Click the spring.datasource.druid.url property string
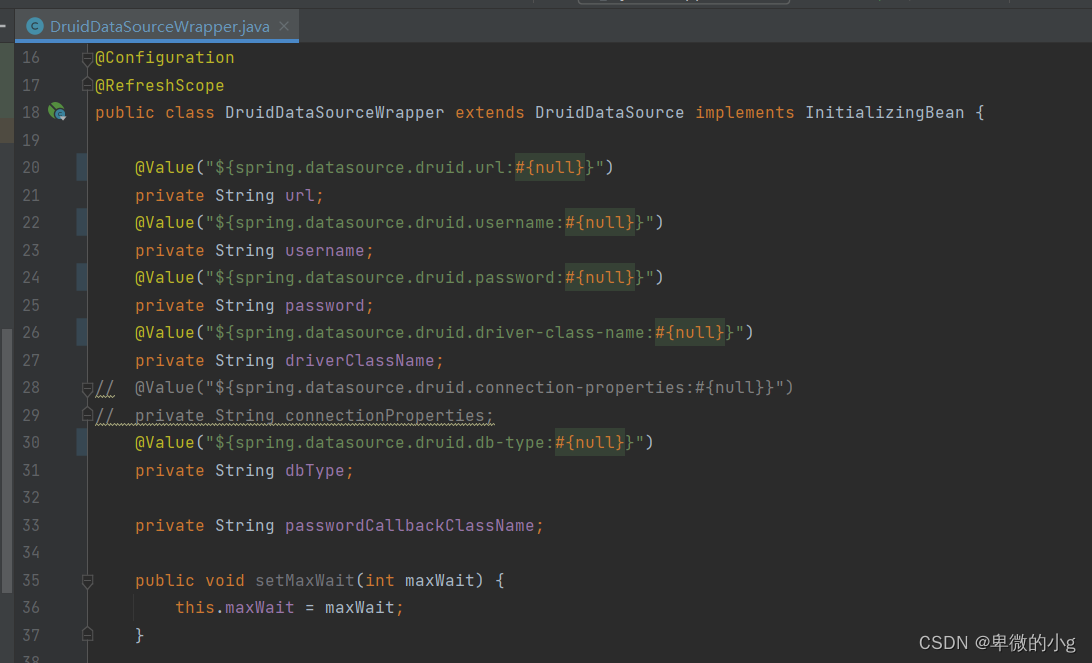Viewport: 1092px width, 663px height. point(409,168)
